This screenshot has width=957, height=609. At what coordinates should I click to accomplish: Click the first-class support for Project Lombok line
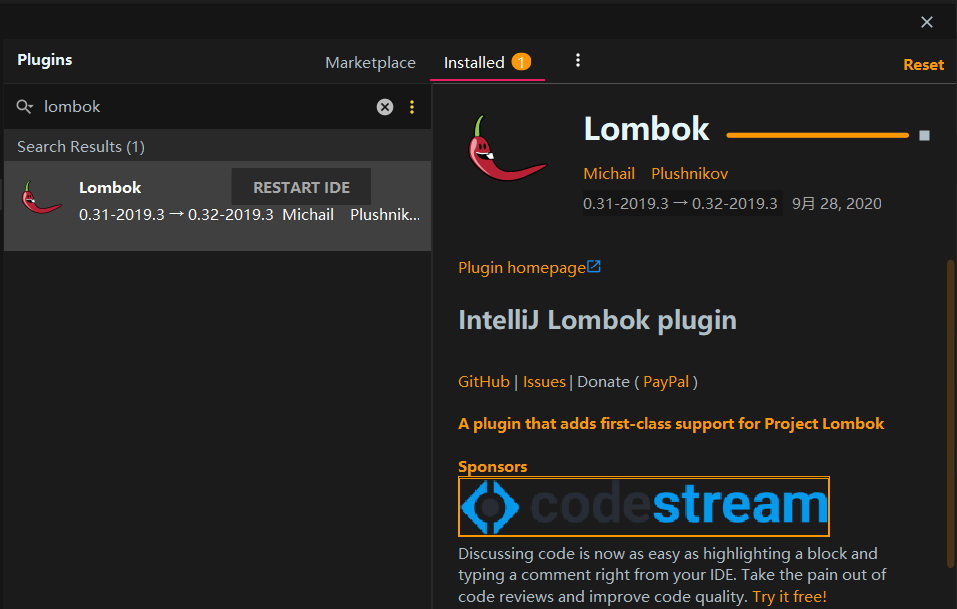[671, 423]
